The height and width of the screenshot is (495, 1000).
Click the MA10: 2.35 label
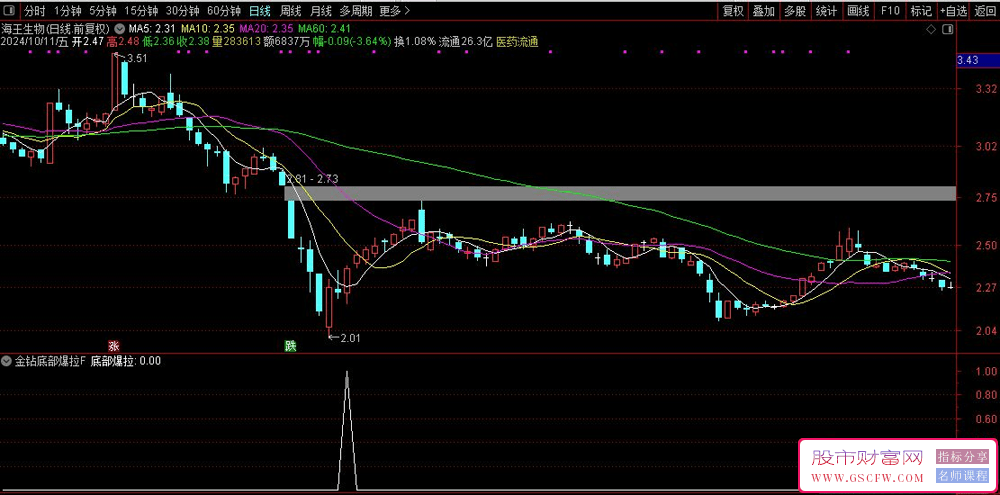coord(208,29)
